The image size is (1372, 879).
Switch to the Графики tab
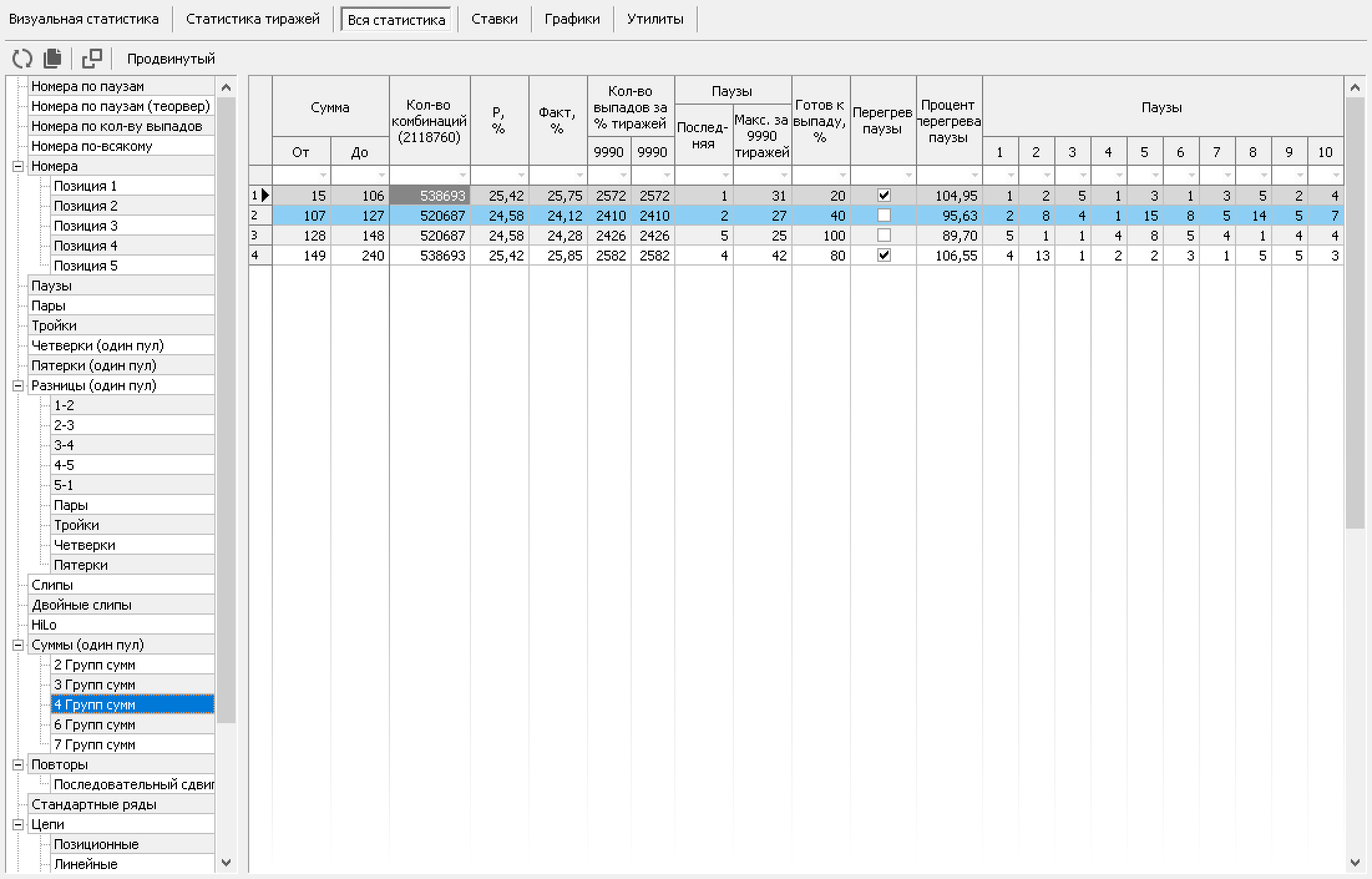tap(572, 19)
